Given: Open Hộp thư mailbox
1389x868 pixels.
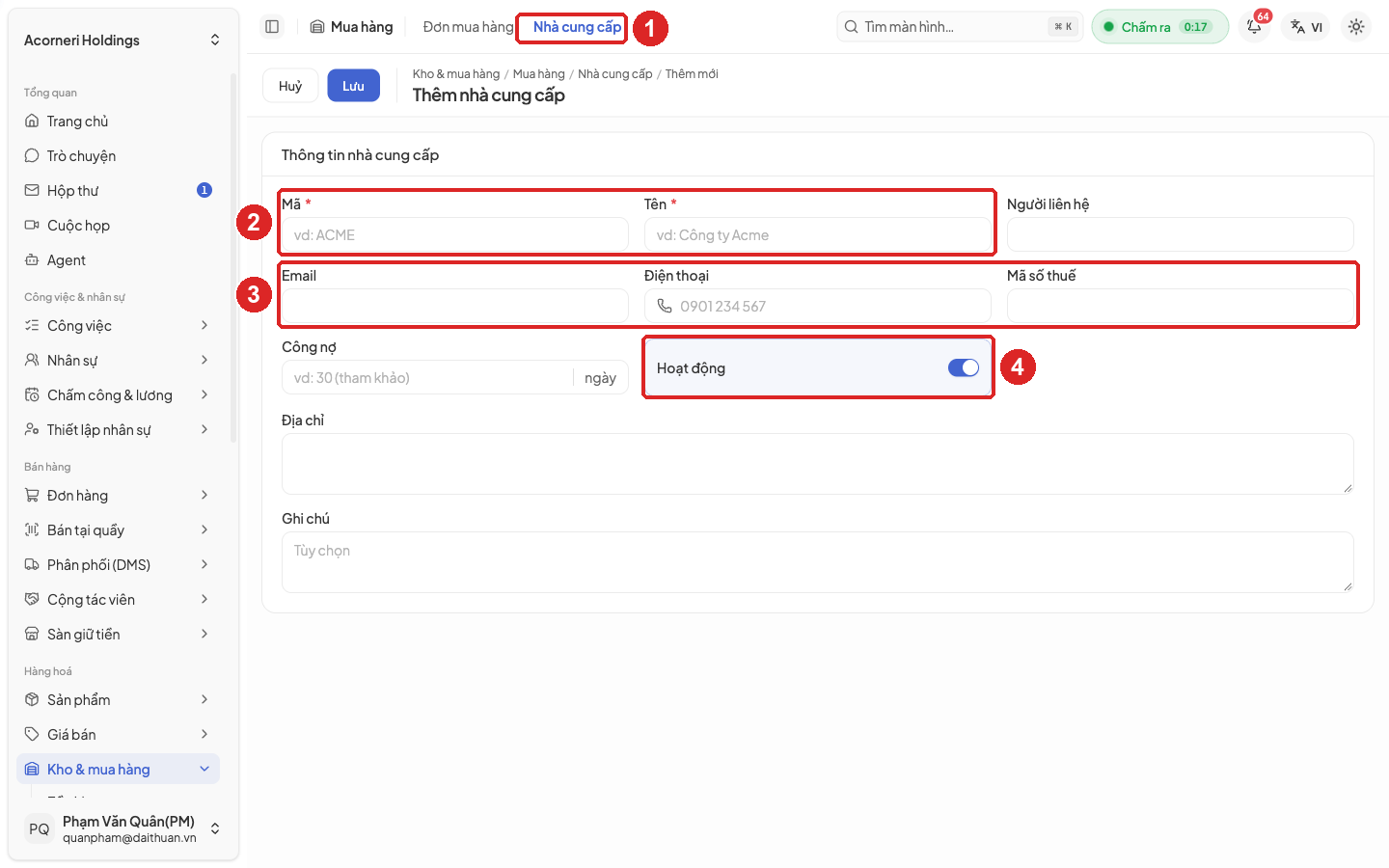Looking at the screenshot, I should pos(118,191).
